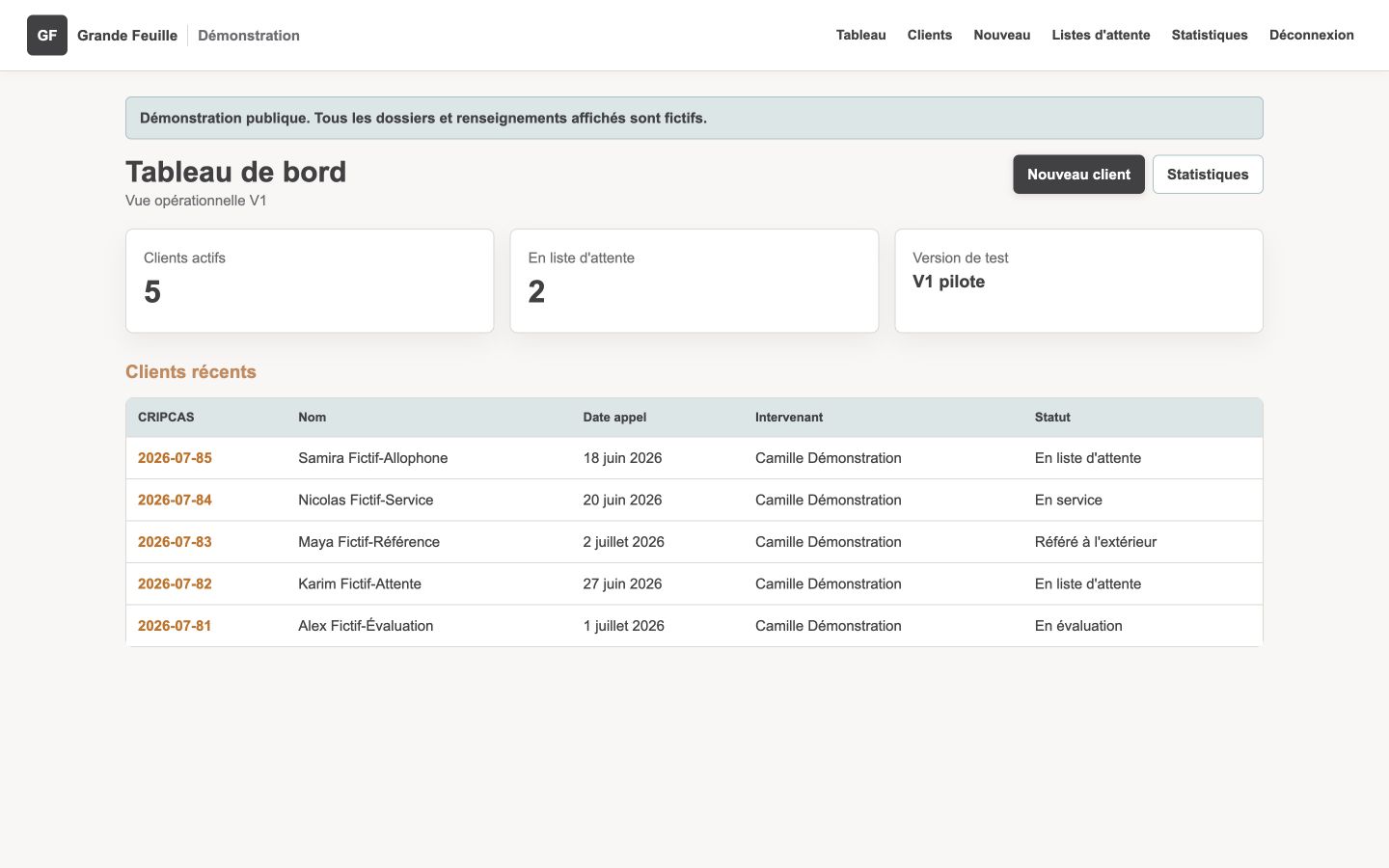Open client record 2026-07-84
The width and height of the screenshot is (1389, 868).
(175, 500)
